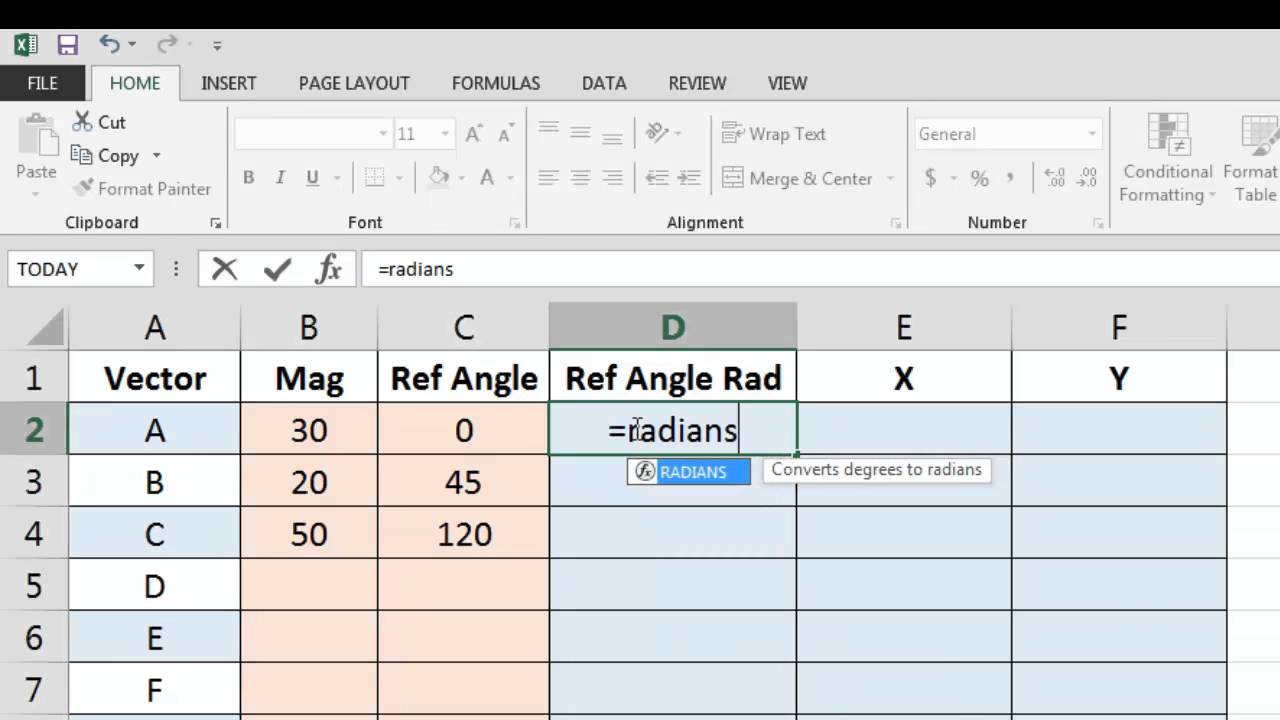
Task: Toggle Wrap Text for the cell
Action: point(774,133)
